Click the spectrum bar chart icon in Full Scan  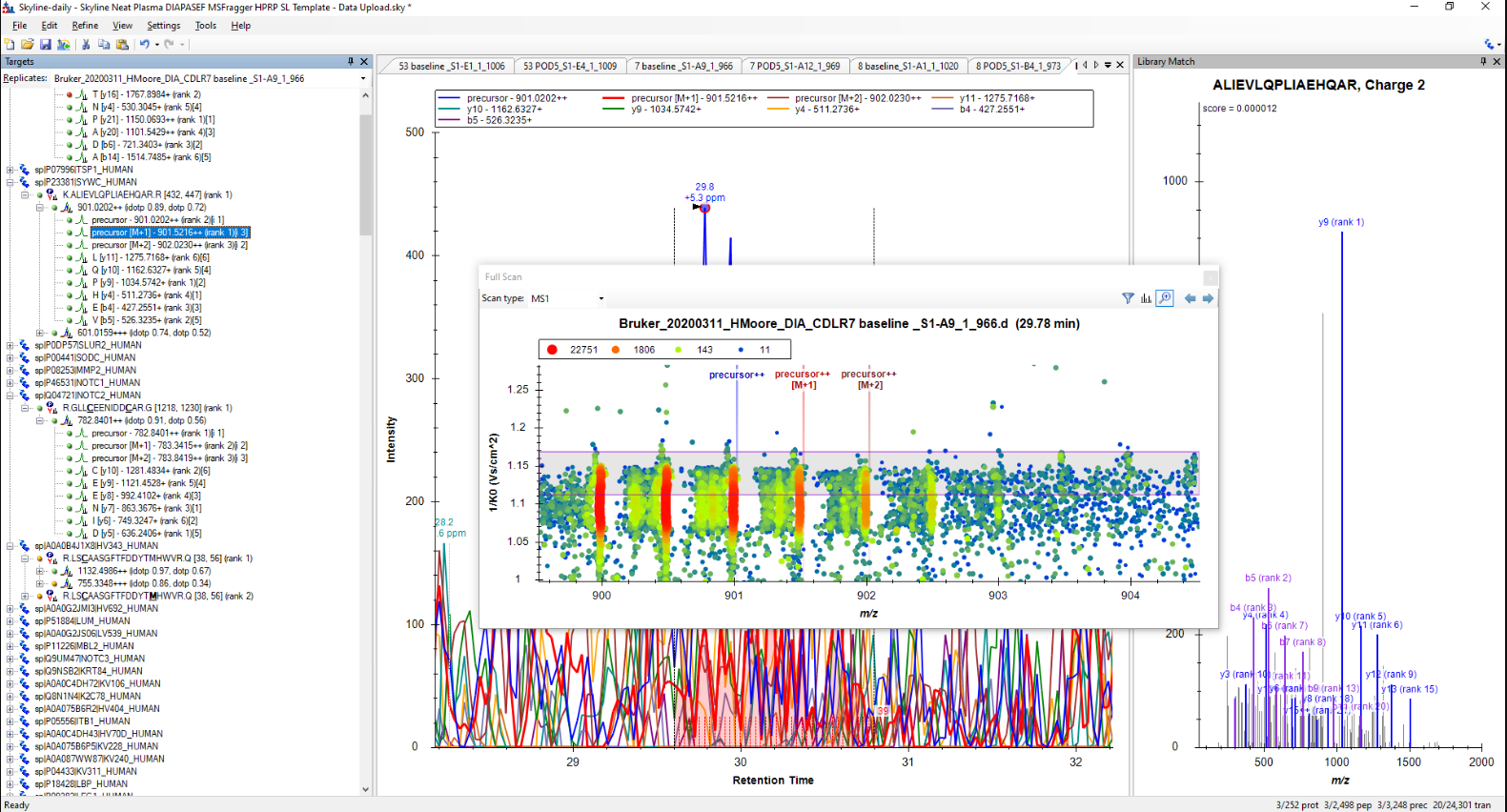pos(1146,298)
